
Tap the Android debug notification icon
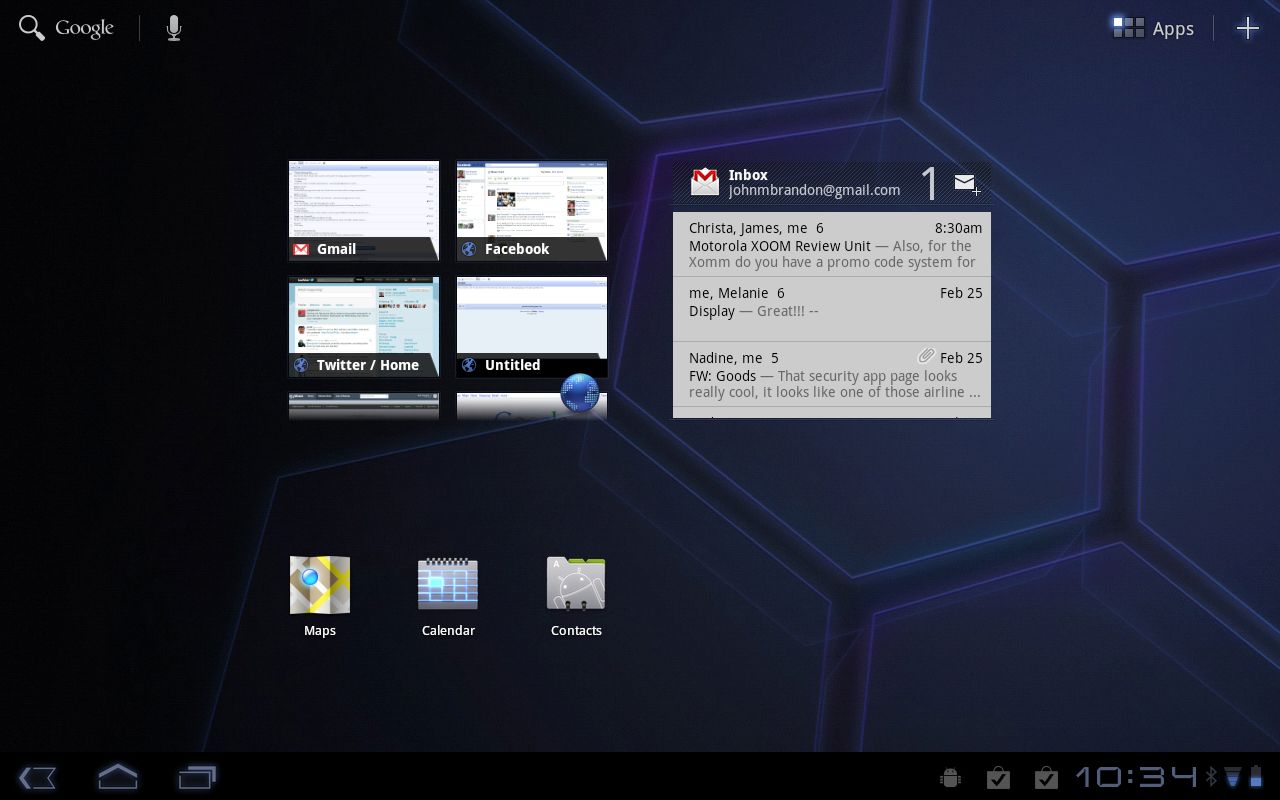tap(951, 777)
